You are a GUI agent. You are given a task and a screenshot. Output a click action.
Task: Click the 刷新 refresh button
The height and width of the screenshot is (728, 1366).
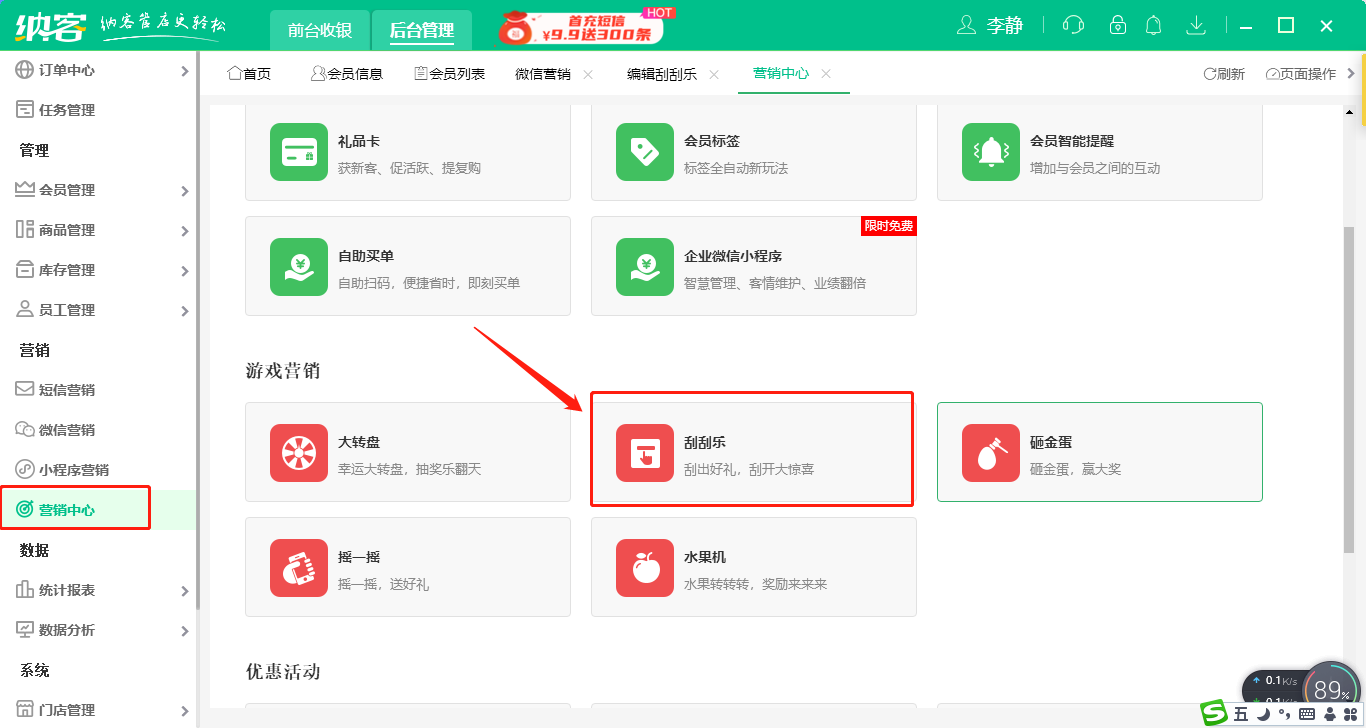point(1224,74)
